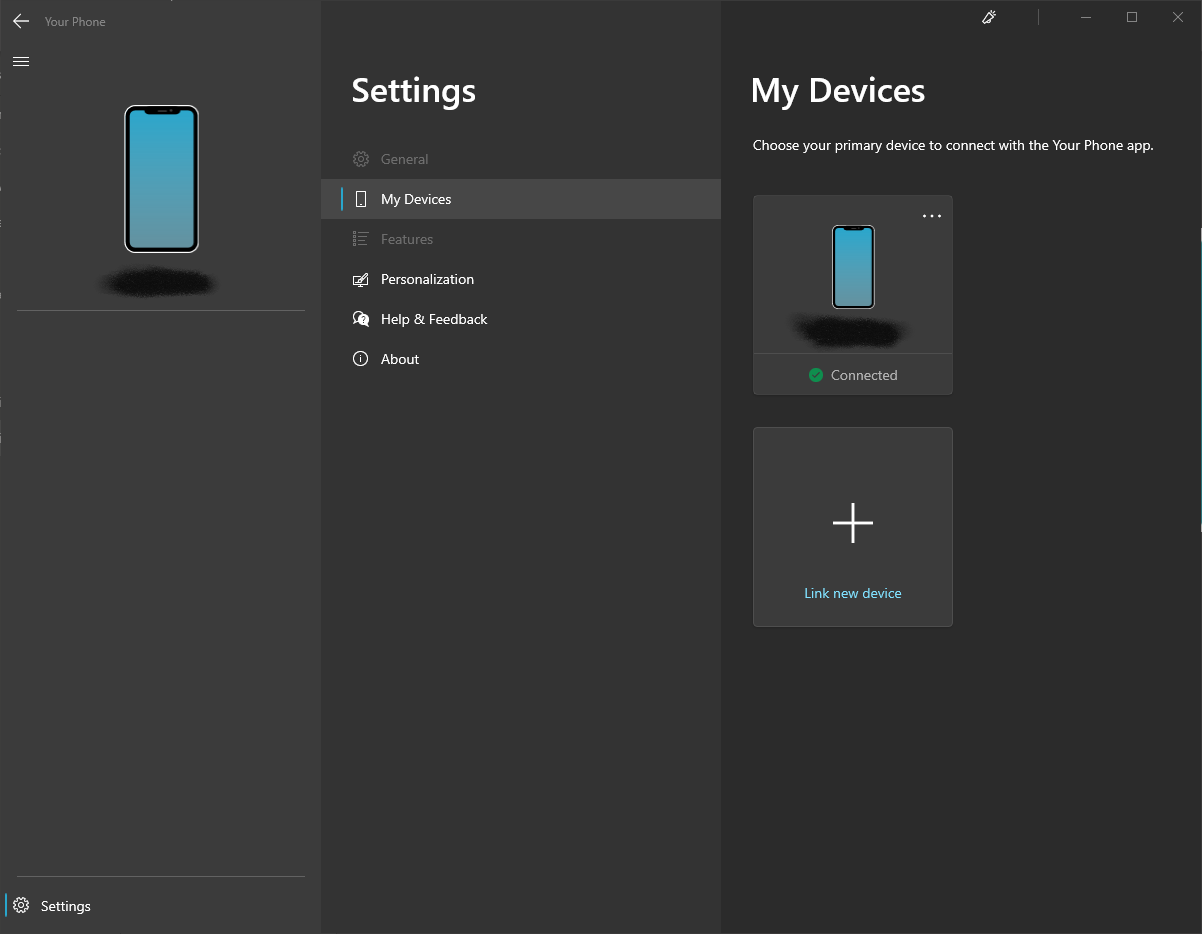Click the large phone image in left sidebar

tap(161, 179)
